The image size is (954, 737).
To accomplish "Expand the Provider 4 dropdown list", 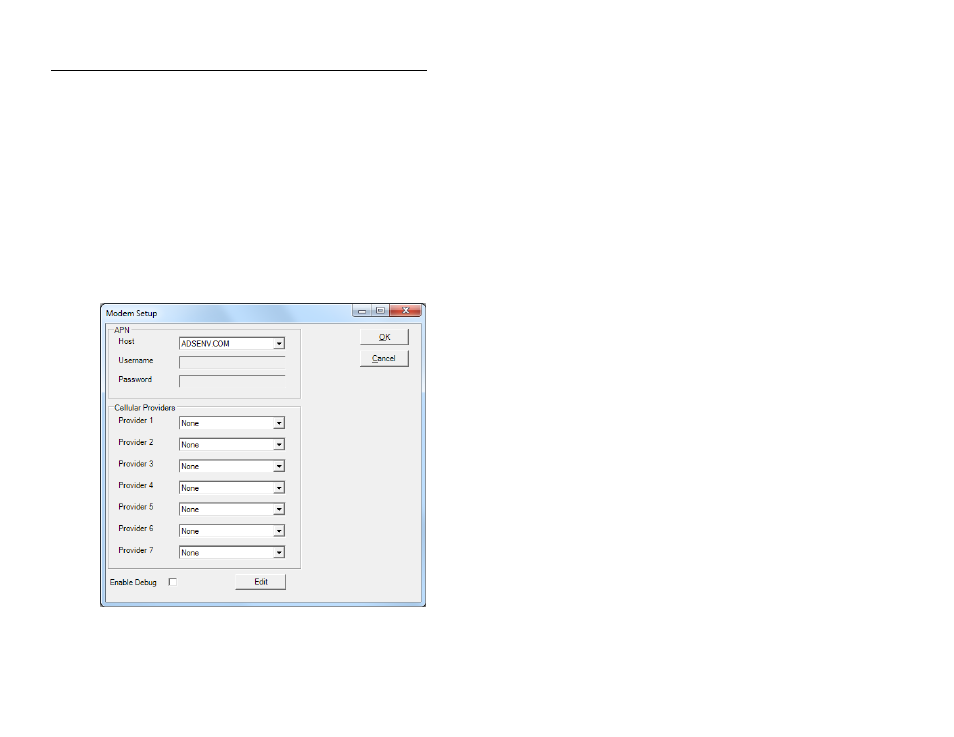I will click(279, 488).
